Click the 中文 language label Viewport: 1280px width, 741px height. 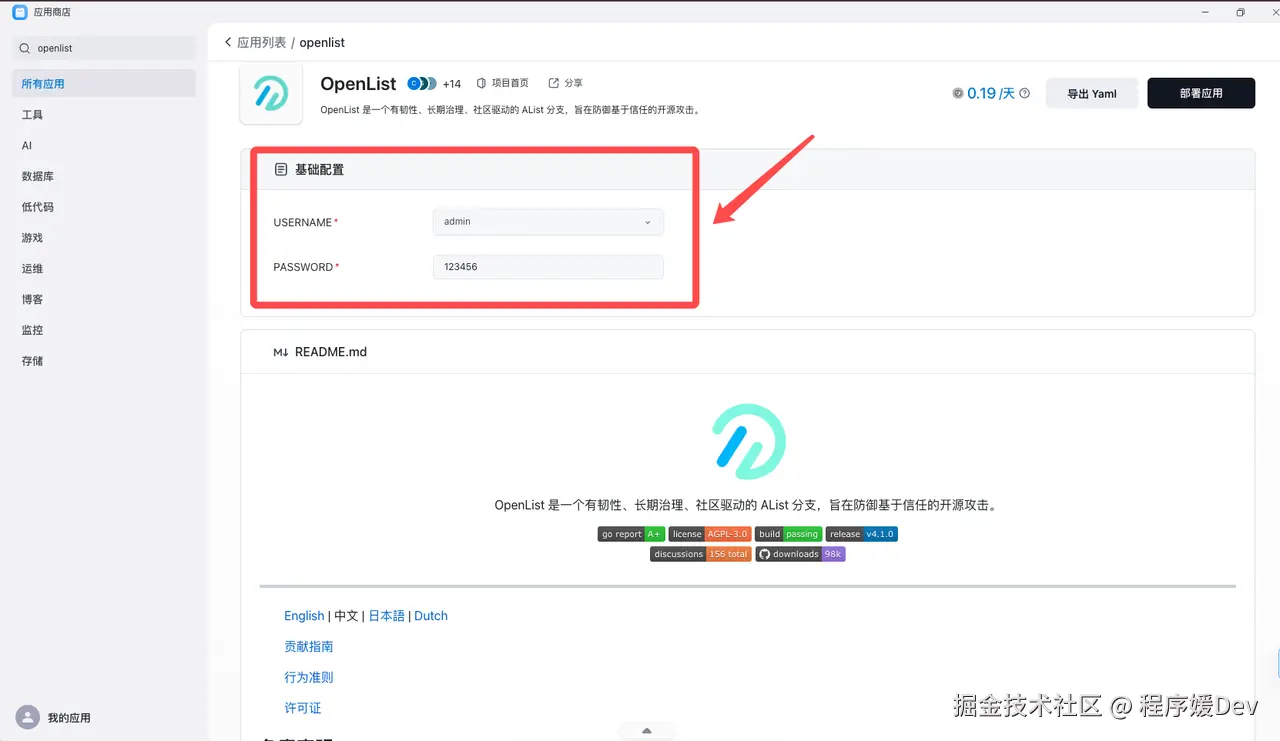tap(346, 616)
